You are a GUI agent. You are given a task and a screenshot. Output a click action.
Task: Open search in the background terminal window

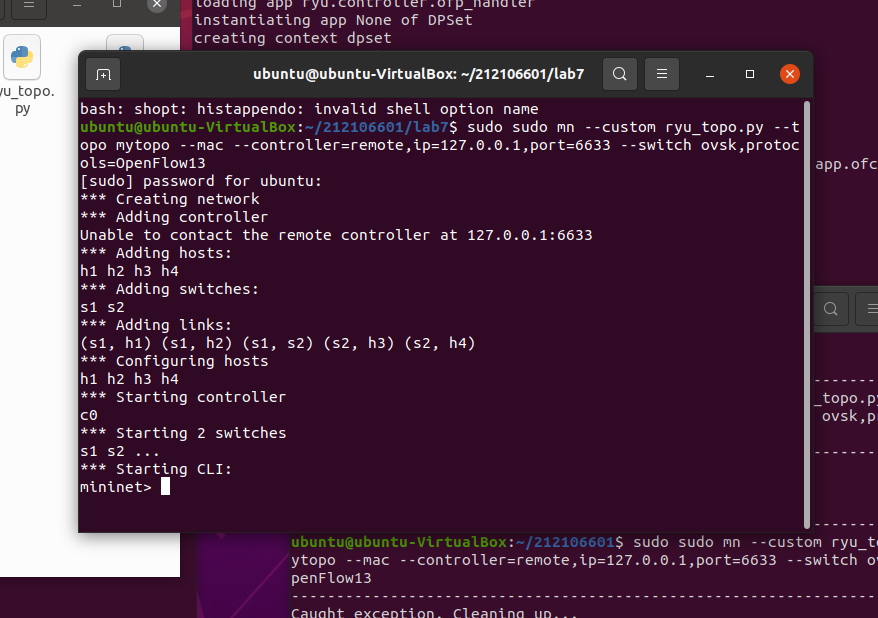click(830, 308)
